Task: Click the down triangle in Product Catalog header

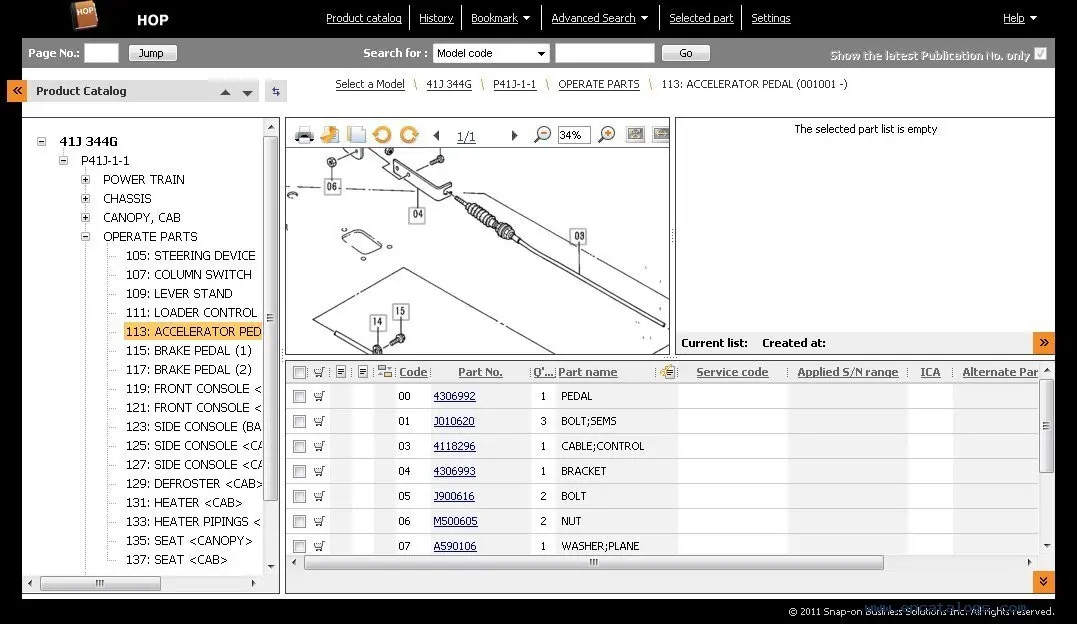Action: point(247,93)
